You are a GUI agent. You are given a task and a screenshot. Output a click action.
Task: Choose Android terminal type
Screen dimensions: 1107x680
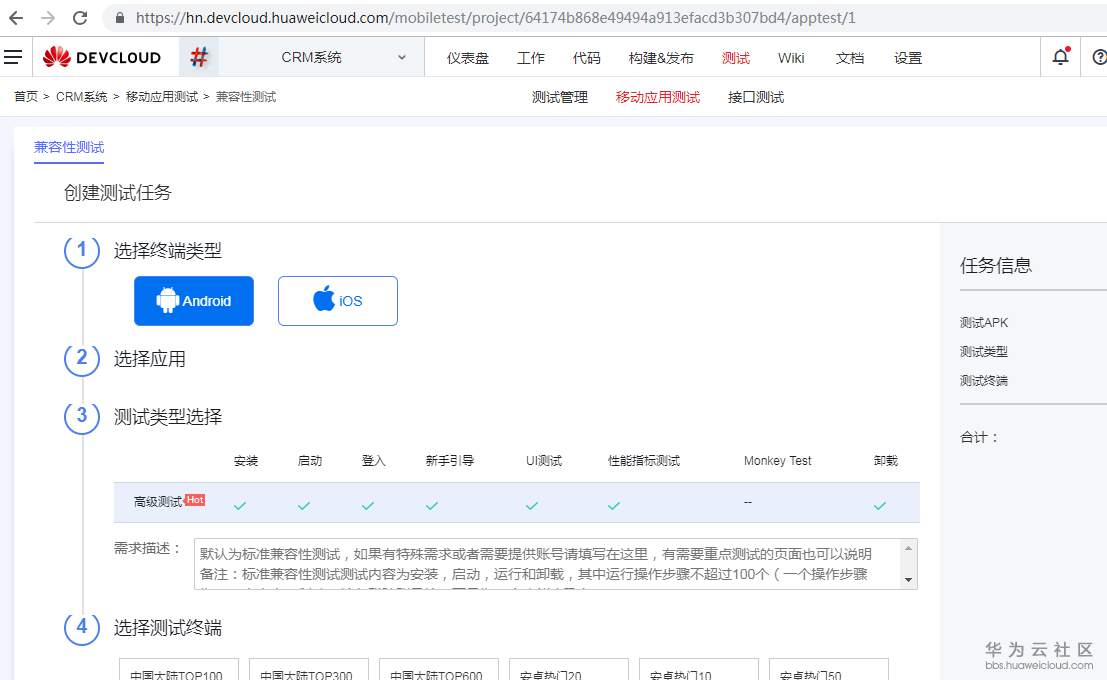[194, 301]
